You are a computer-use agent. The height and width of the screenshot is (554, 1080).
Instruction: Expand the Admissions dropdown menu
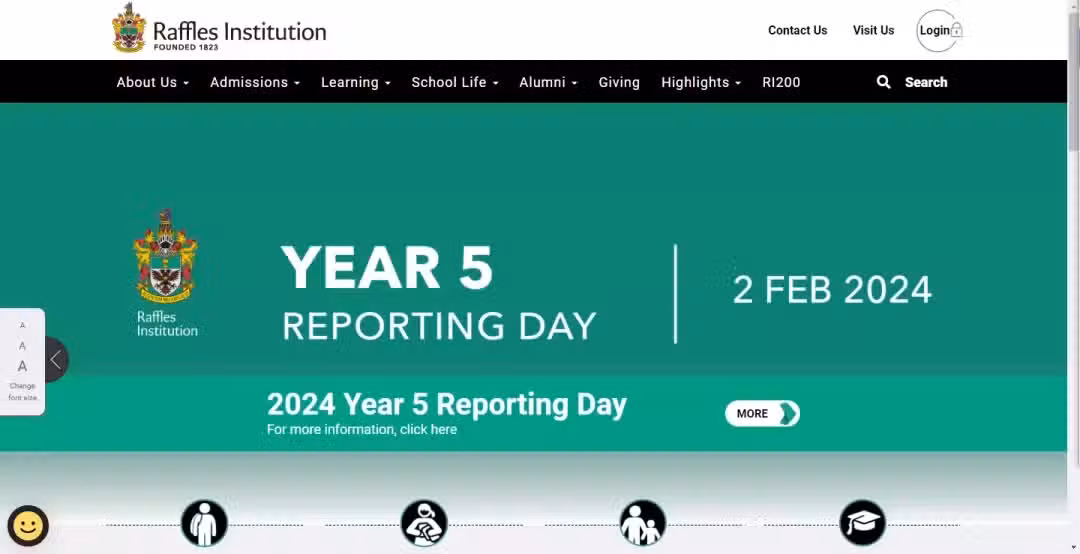(255, 82)
